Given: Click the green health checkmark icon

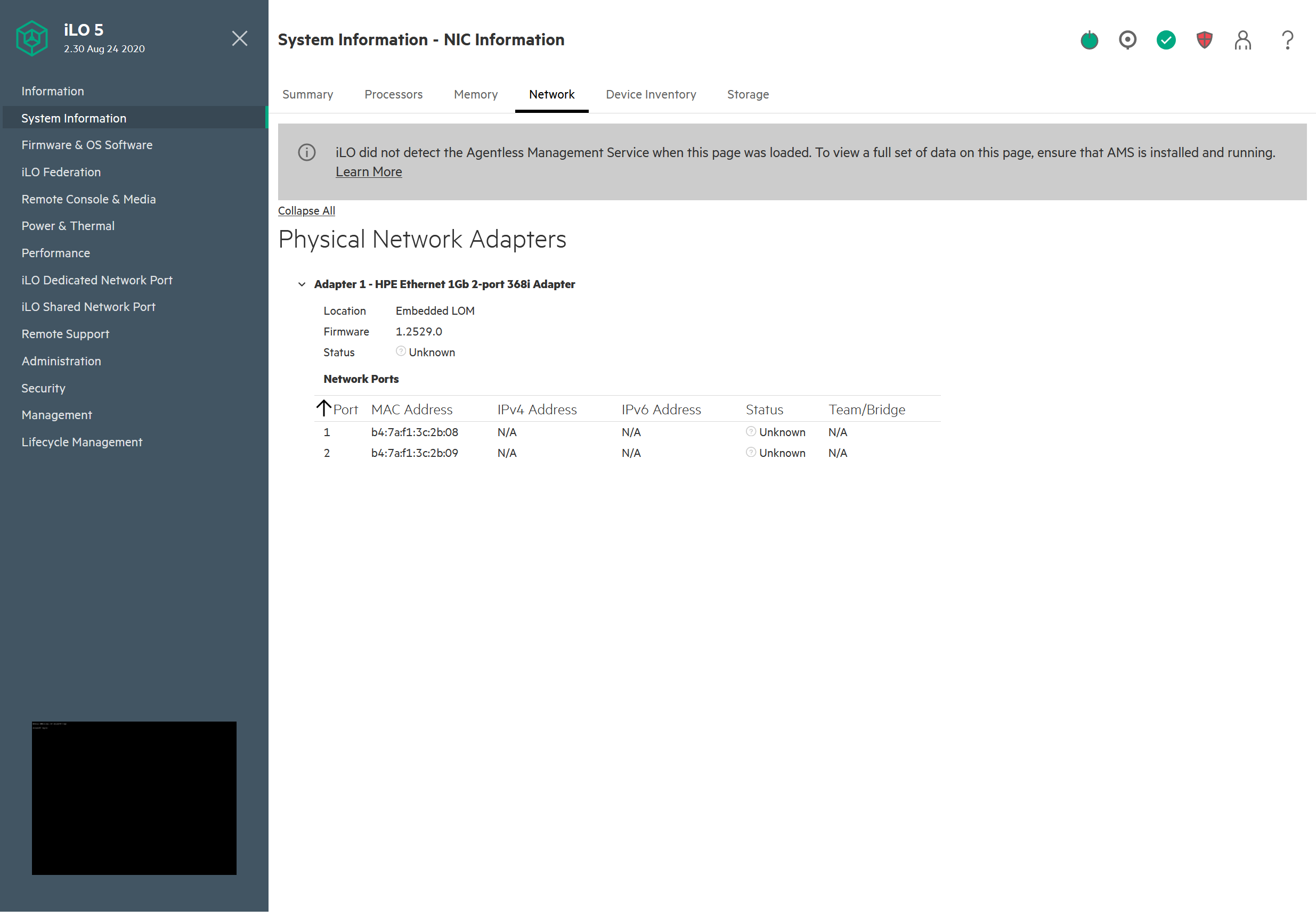Looking at the screenshot, I should coord(1166,40).
